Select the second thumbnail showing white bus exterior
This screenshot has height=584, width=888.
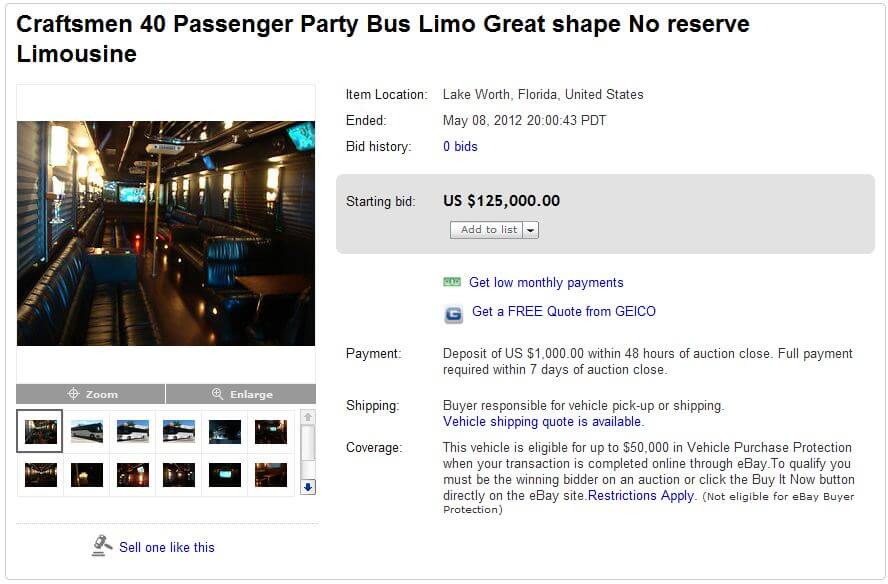pyautogui.click(x=87, y=431)
